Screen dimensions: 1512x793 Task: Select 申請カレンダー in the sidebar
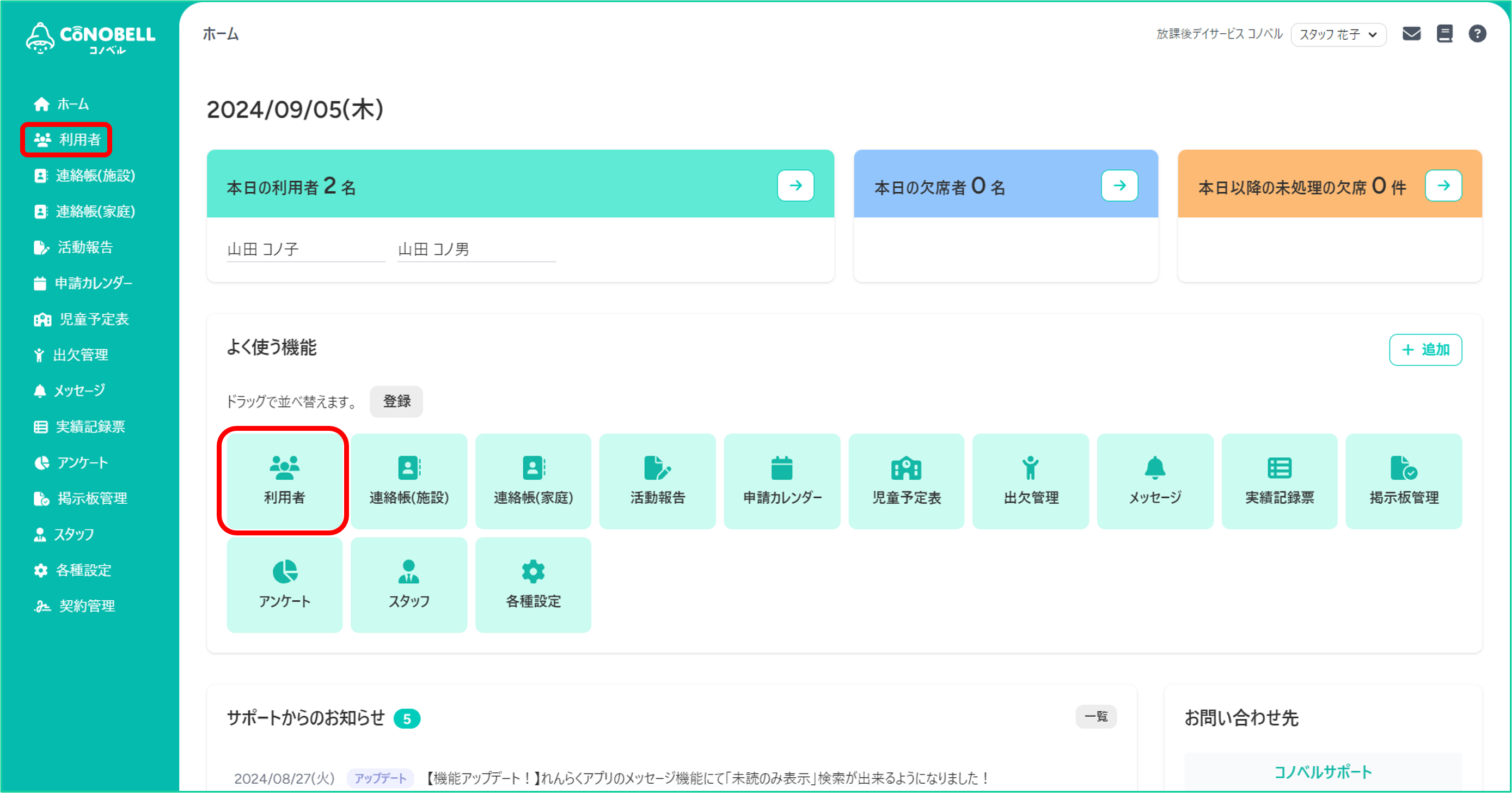click(x=83, y=283)
